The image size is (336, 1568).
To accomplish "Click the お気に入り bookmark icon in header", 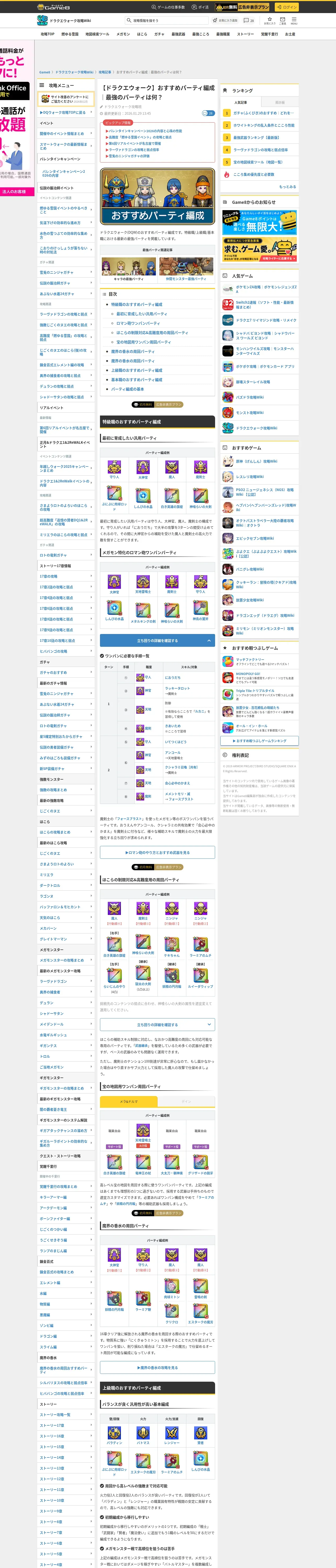I will (270, 20).
